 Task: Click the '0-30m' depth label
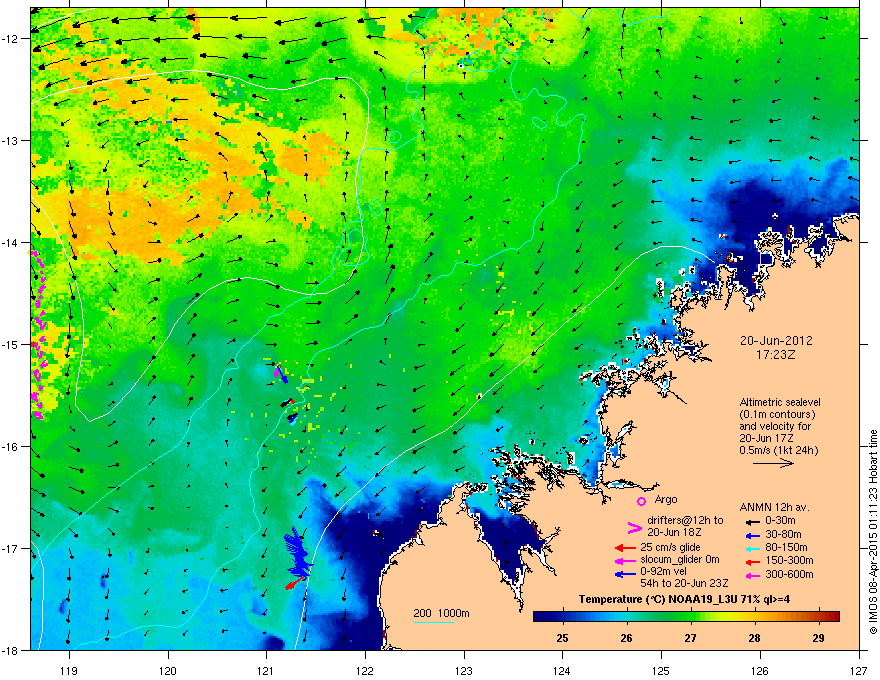pyautogui.click(x=781, y=521)
